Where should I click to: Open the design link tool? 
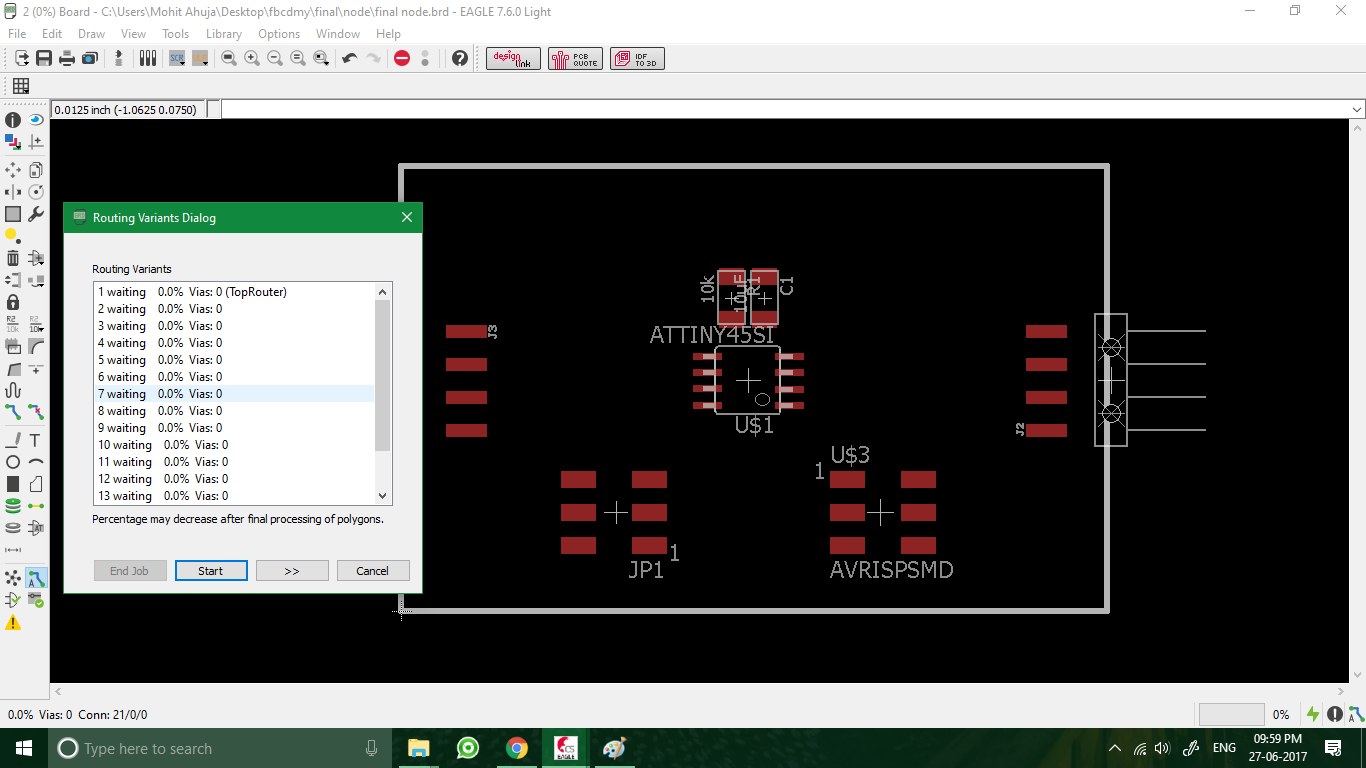[513, 58]
